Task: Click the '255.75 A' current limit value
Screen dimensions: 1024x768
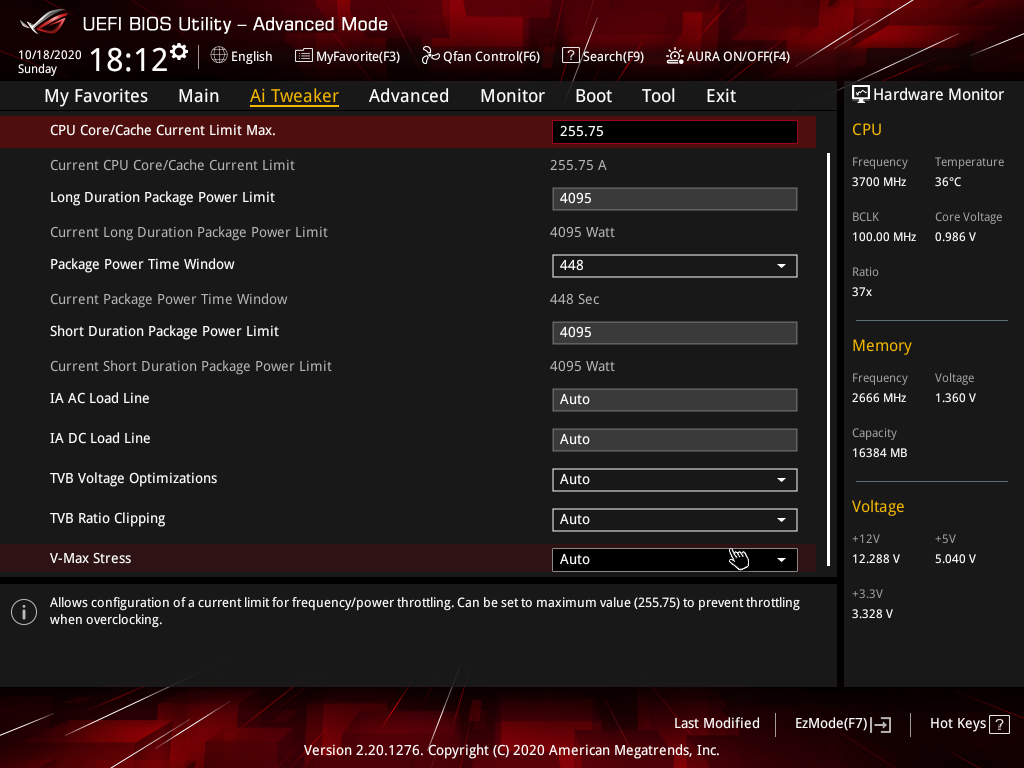Action: click(578, 165)
